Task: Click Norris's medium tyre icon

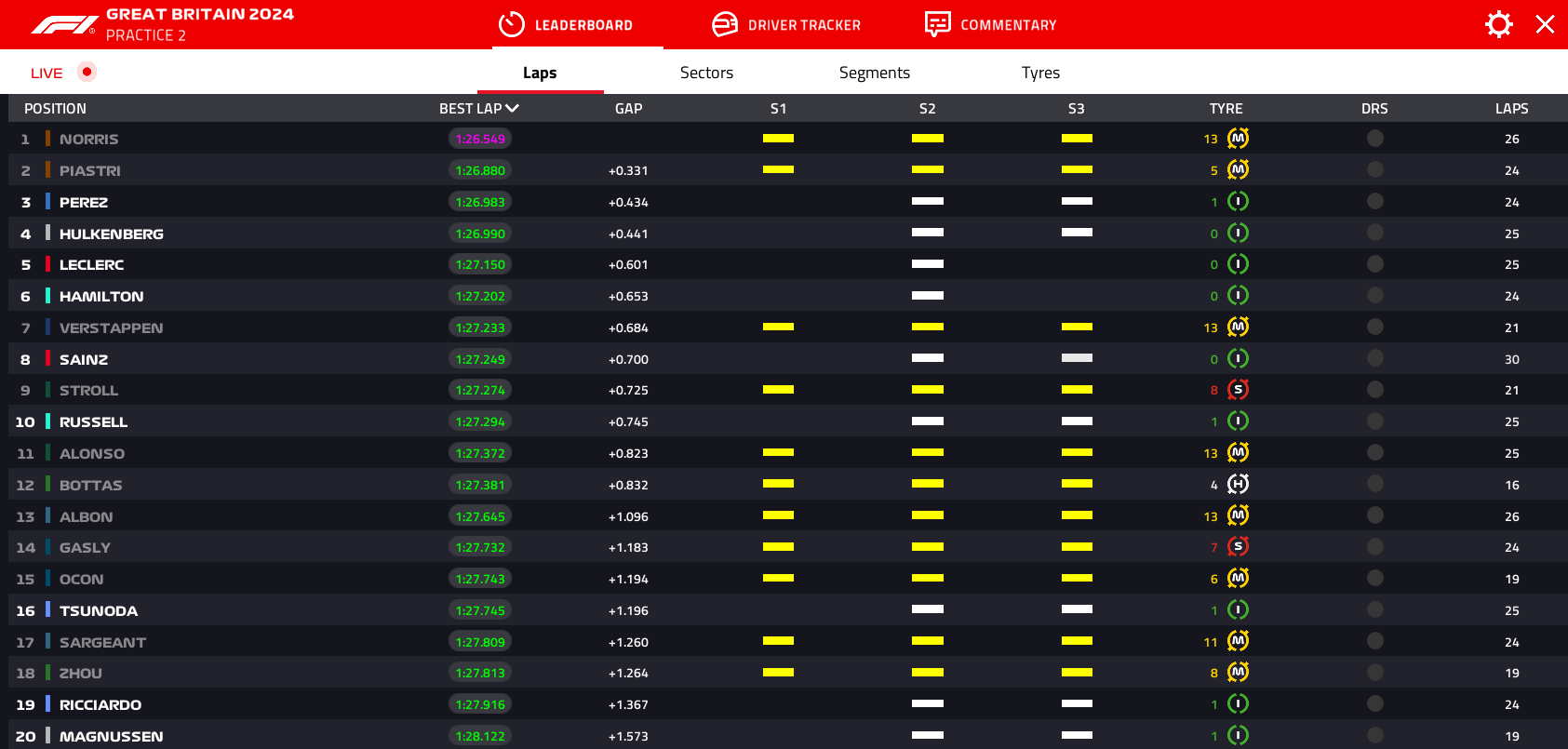Action: click(x=1238, y=139)
